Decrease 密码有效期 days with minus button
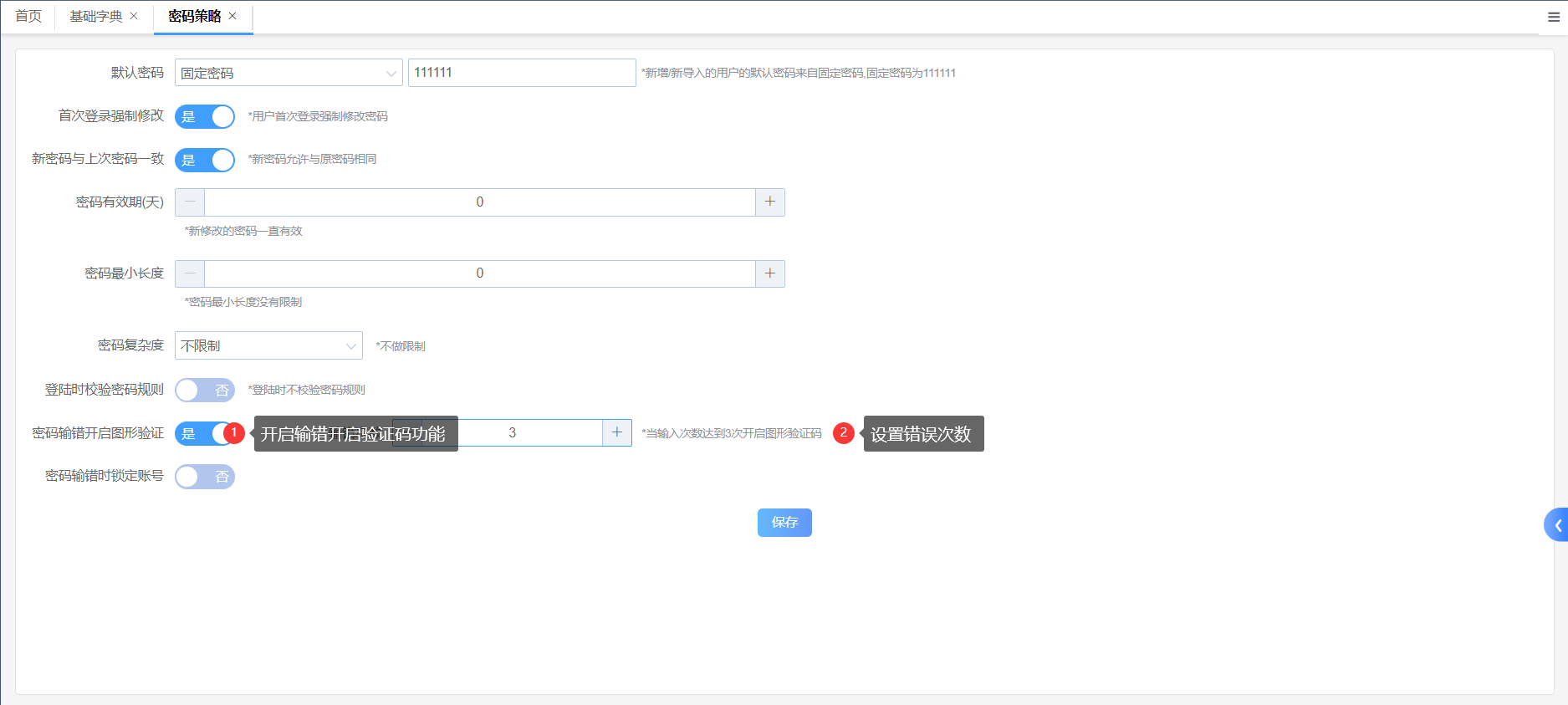The image size is (1568, 705). click(x=190, y=202)
